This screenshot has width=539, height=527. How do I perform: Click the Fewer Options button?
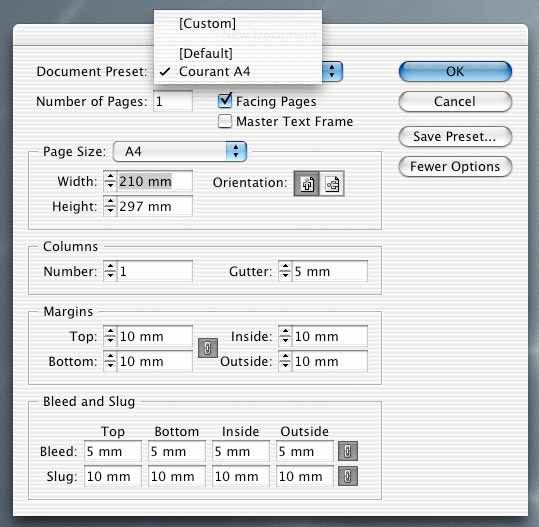pos(455,166)
